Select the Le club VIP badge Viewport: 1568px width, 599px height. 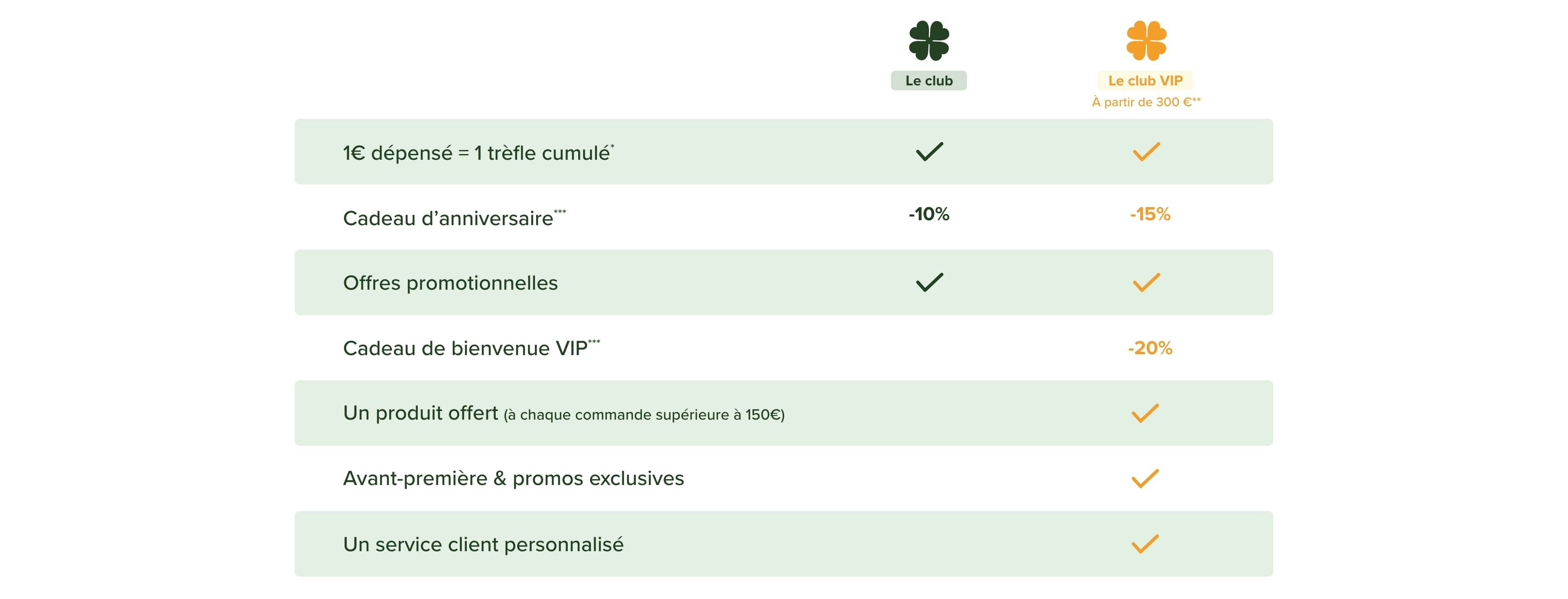click(1145, 80)
